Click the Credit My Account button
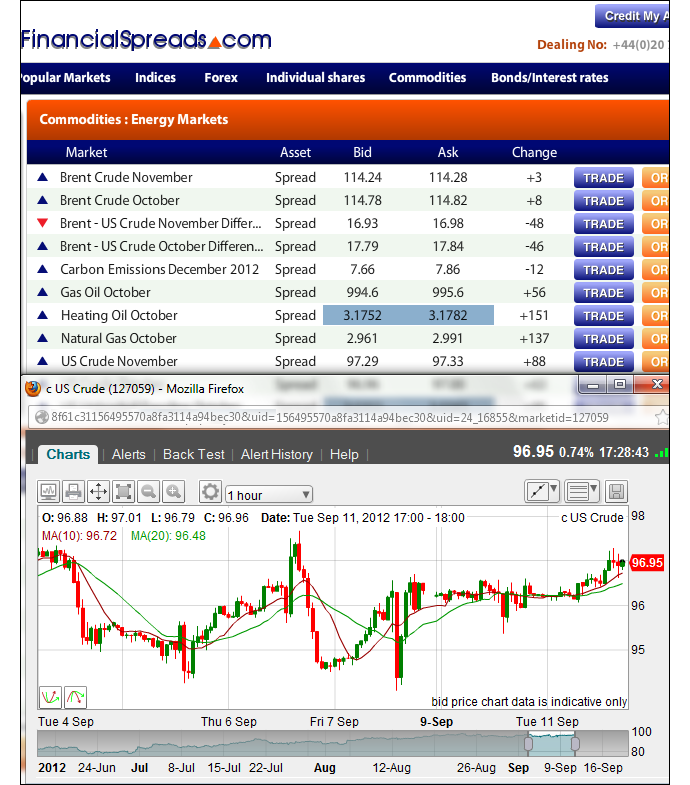This screenshot has height=785, width=690. point(632,16)
